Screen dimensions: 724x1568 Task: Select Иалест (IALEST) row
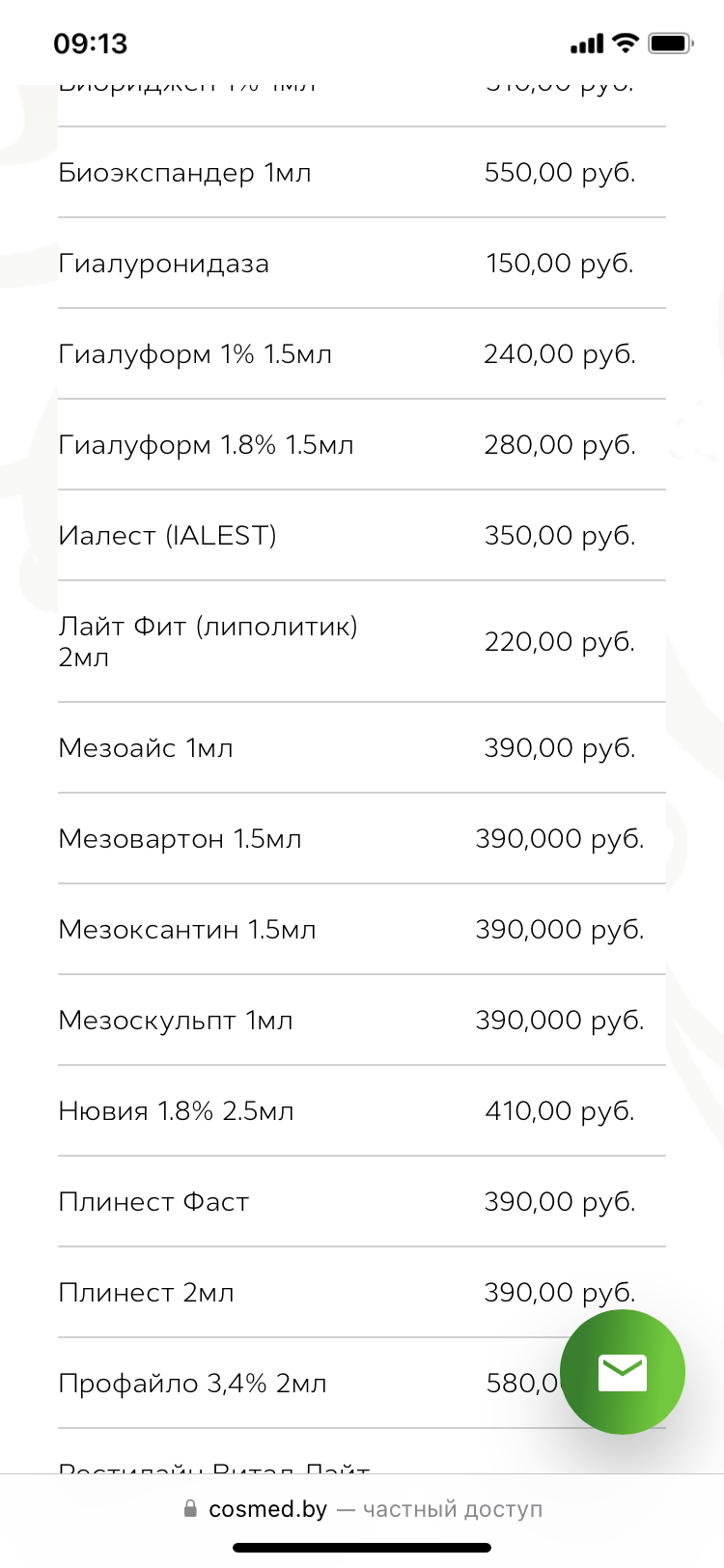[168, 536]
